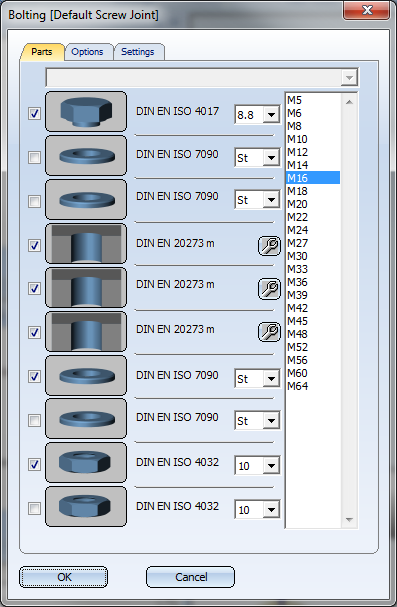Open wrench settings for first DIN EN 20273 hole
The image size is (397, 607).
(x=269, y=246)
